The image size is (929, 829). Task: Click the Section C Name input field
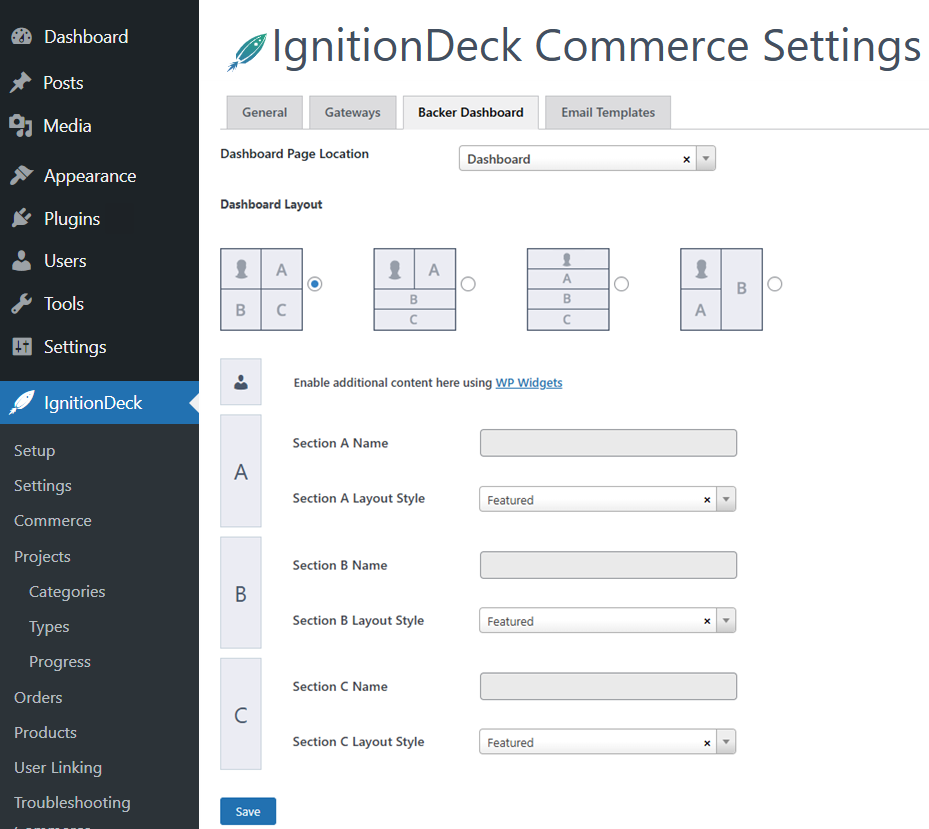[608, 686]
